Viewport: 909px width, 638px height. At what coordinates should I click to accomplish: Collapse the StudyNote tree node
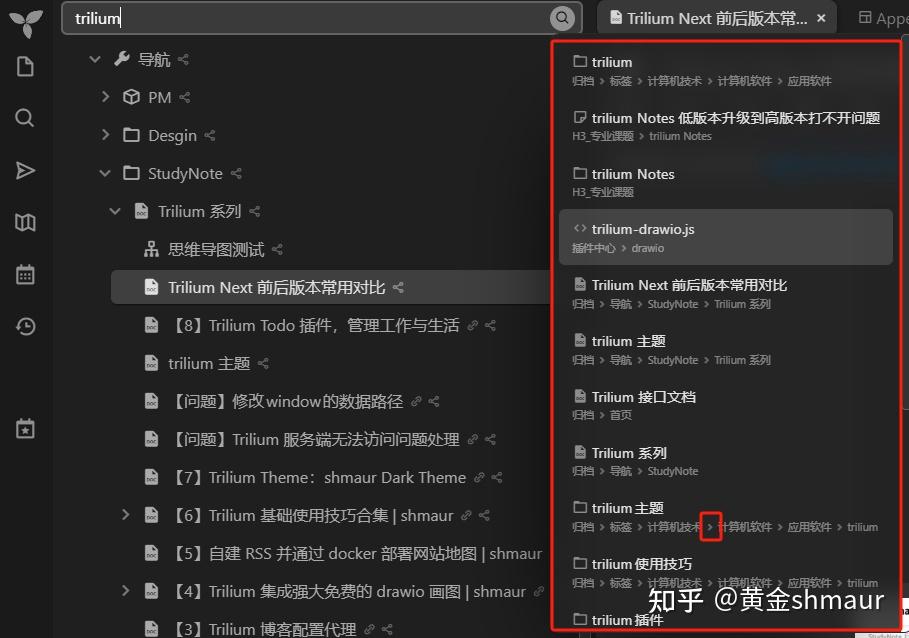pyautogui.click(x=104, y=173)
